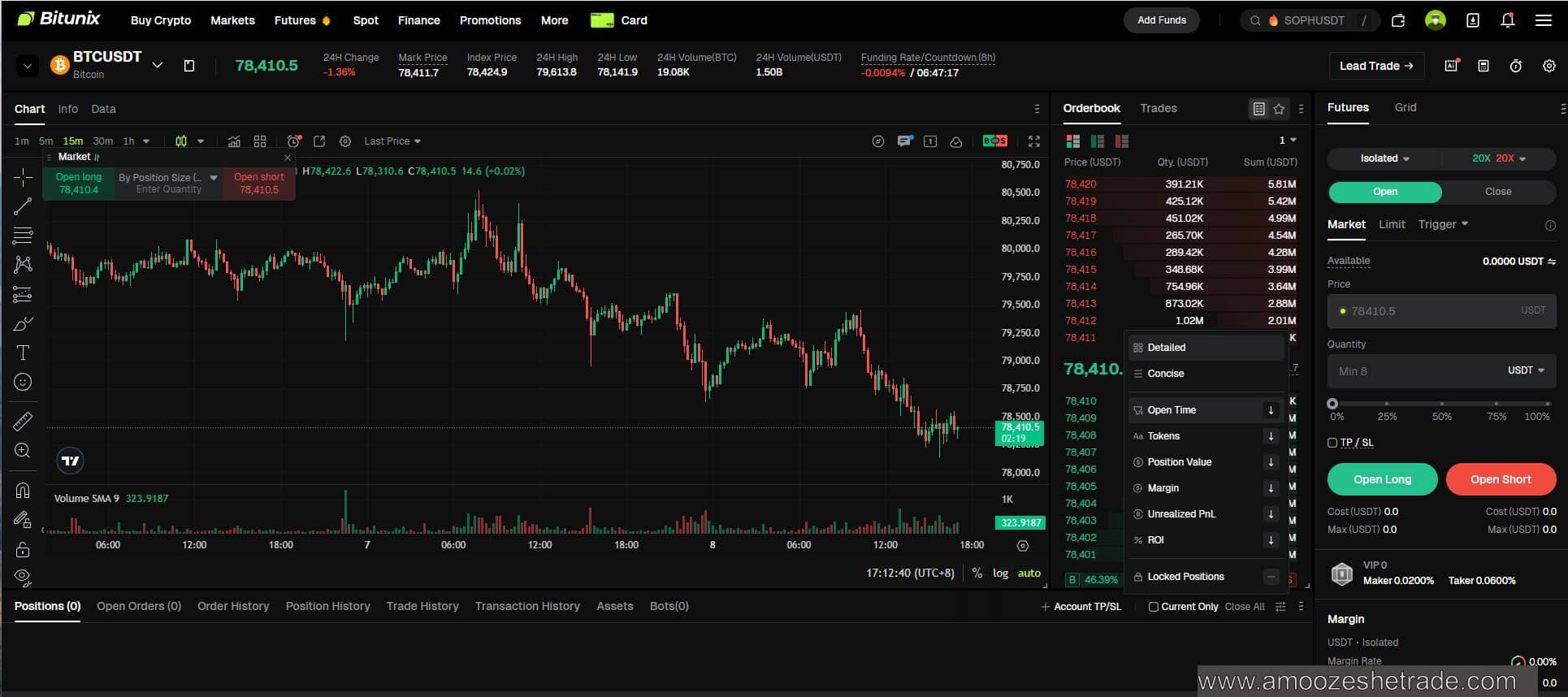Click the Open Long button
Screen dimensions: 1568x697
[x=1382, y=479]
